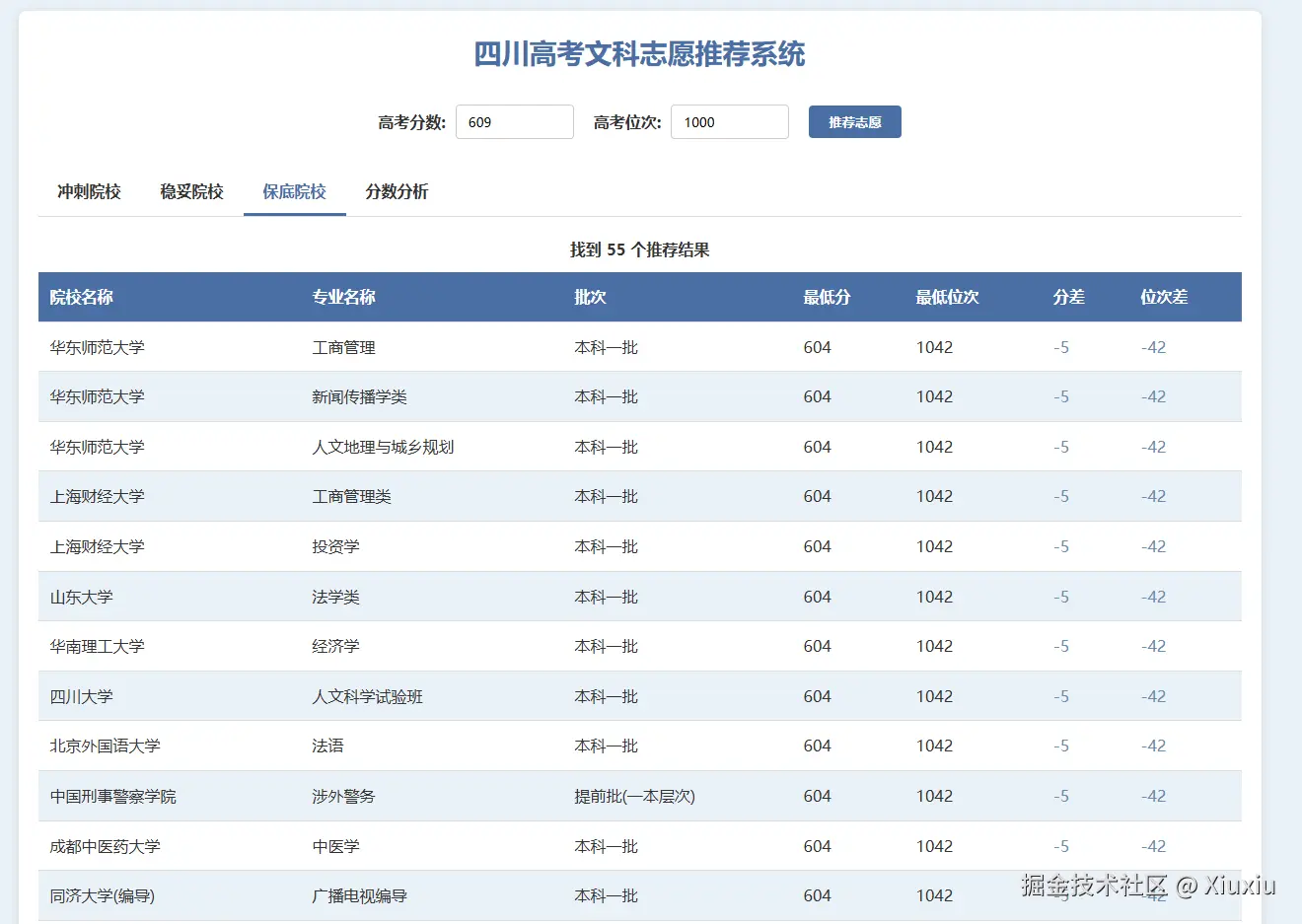Image resolution: width=1302 pixels, height=924 pixels.
Task: Click the school cell 成都中医药大学
Action: click(x=106, y=846)
